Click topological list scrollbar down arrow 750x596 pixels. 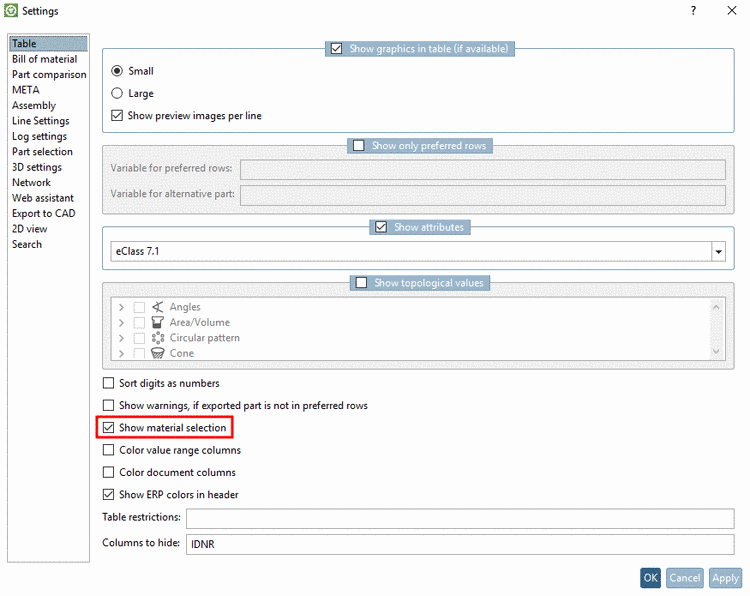coord(716,352)
